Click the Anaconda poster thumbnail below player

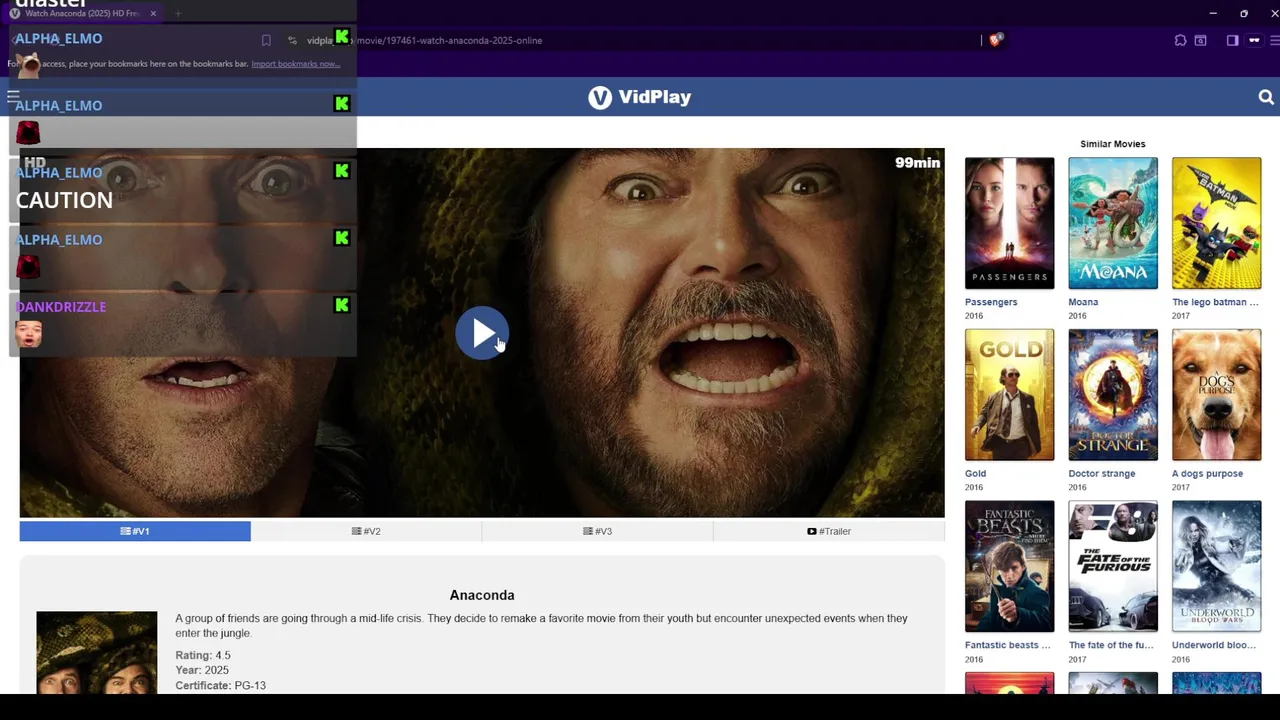(x=97, y=652)
